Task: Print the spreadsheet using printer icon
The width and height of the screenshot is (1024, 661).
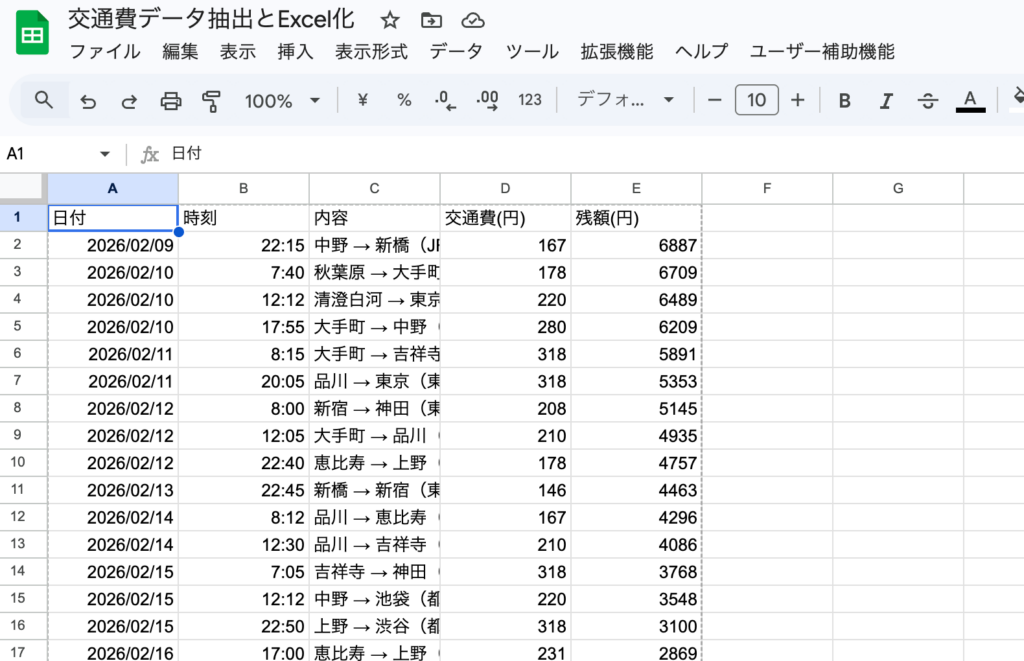Action: pos(171,100)
